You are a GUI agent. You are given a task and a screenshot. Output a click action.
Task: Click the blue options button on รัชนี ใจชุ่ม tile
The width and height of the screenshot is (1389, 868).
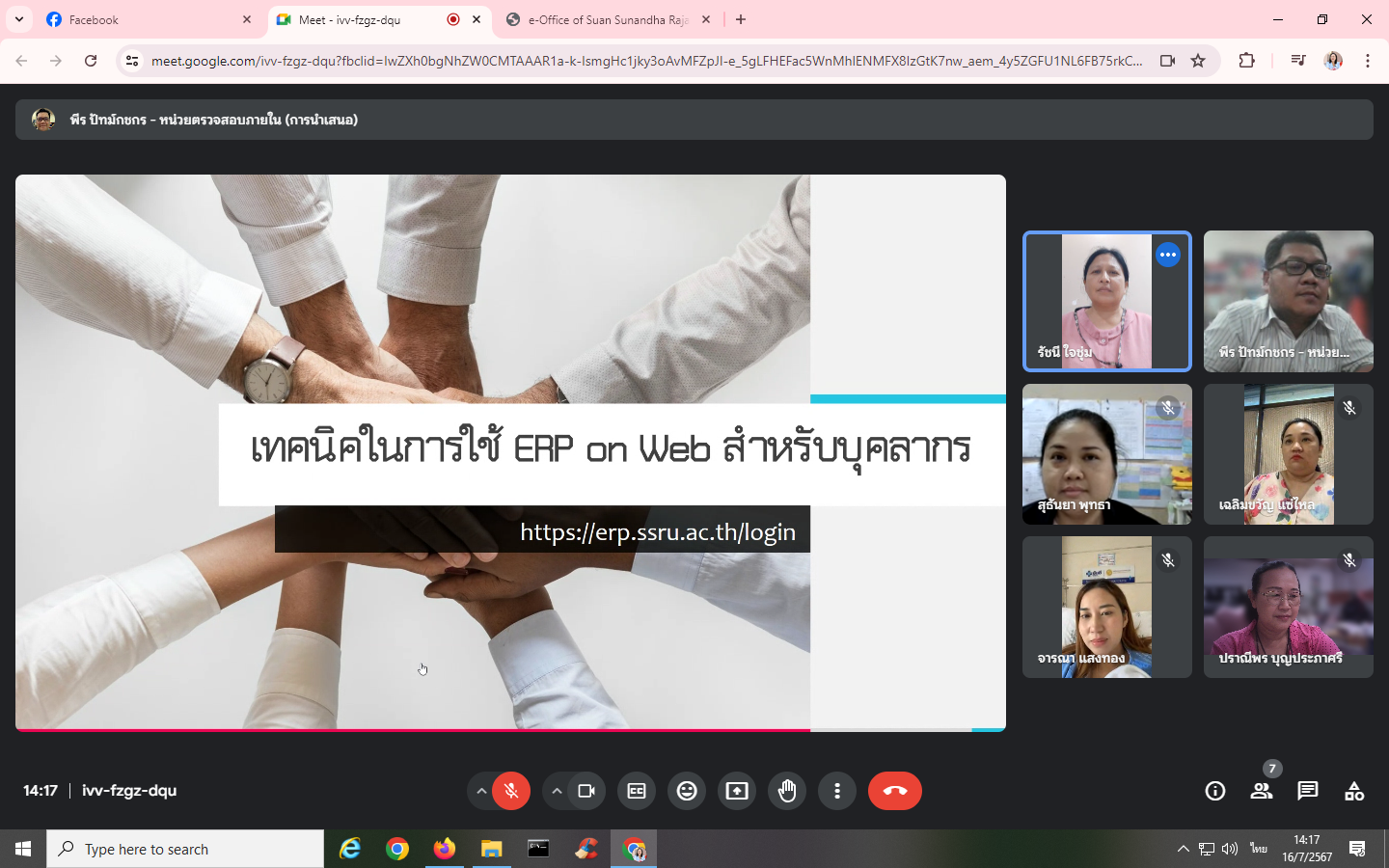click(x=1168, y=255)
